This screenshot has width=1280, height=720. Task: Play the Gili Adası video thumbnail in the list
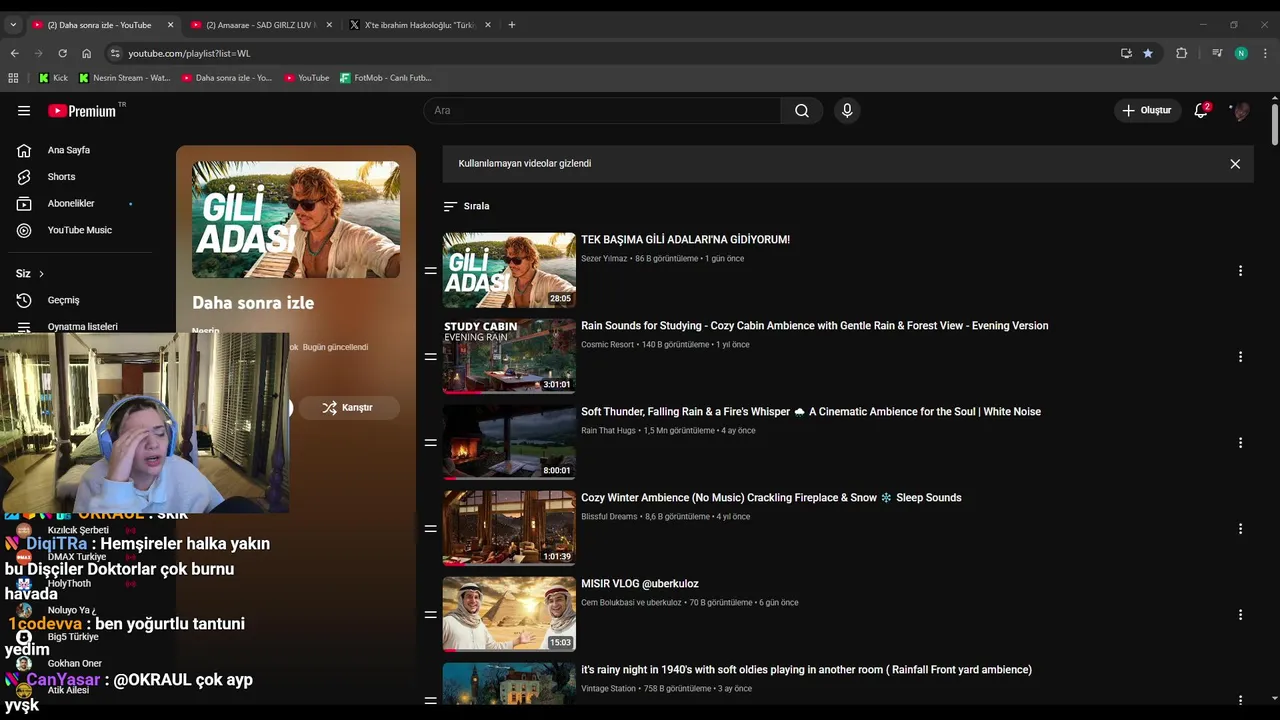pyautogui.click(x=509, y=270)
